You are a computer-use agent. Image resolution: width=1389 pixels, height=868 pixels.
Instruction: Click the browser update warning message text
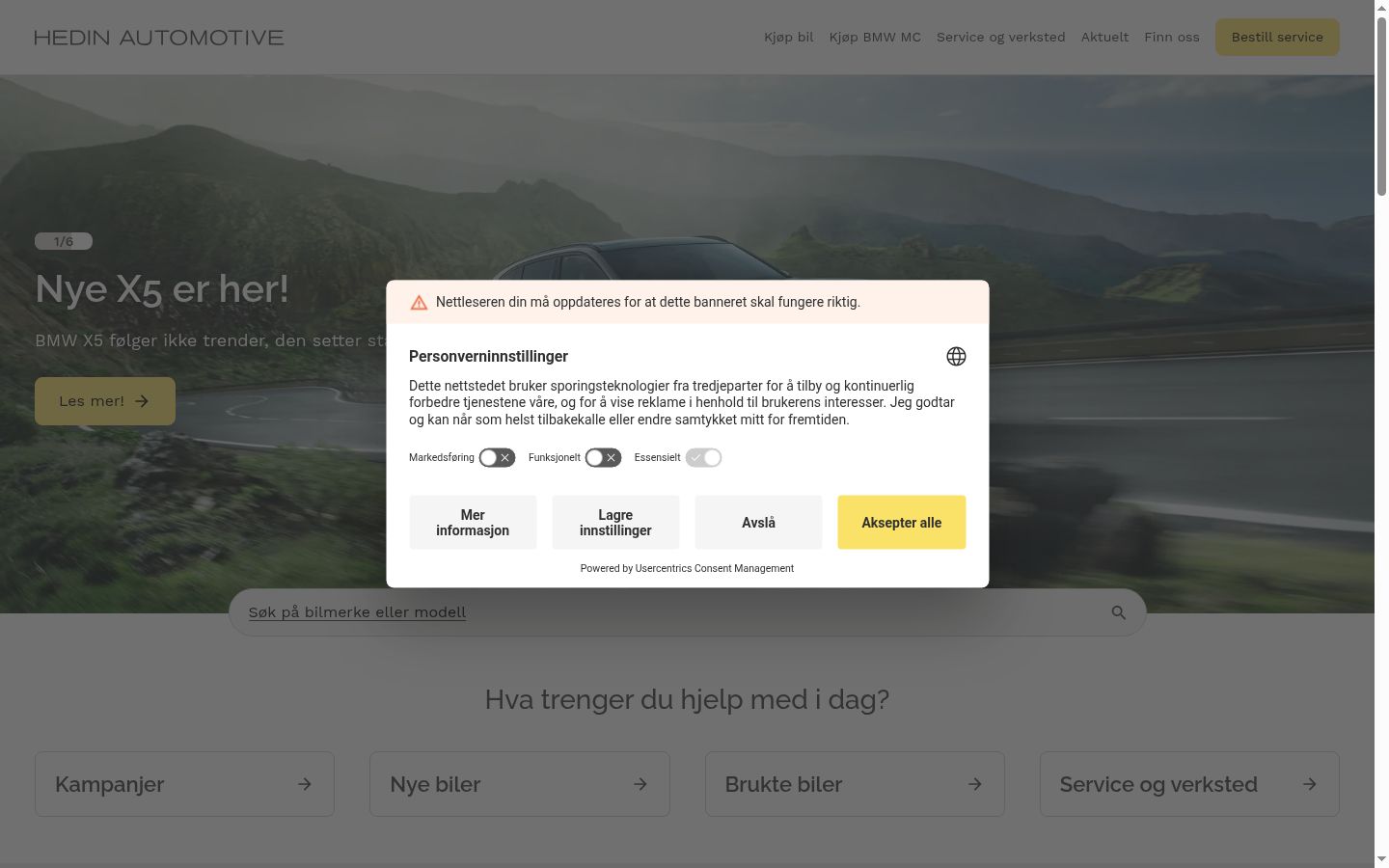coord(648,302)
